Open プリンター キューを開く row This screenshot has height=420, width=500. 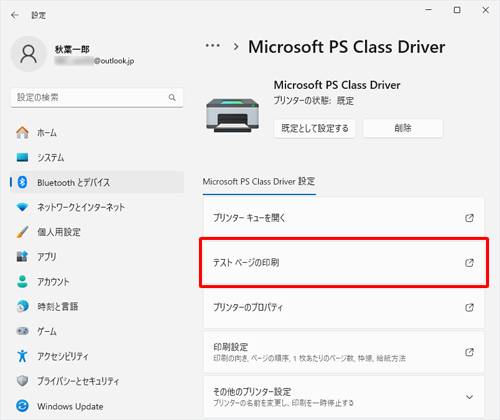tap(344, 218)
